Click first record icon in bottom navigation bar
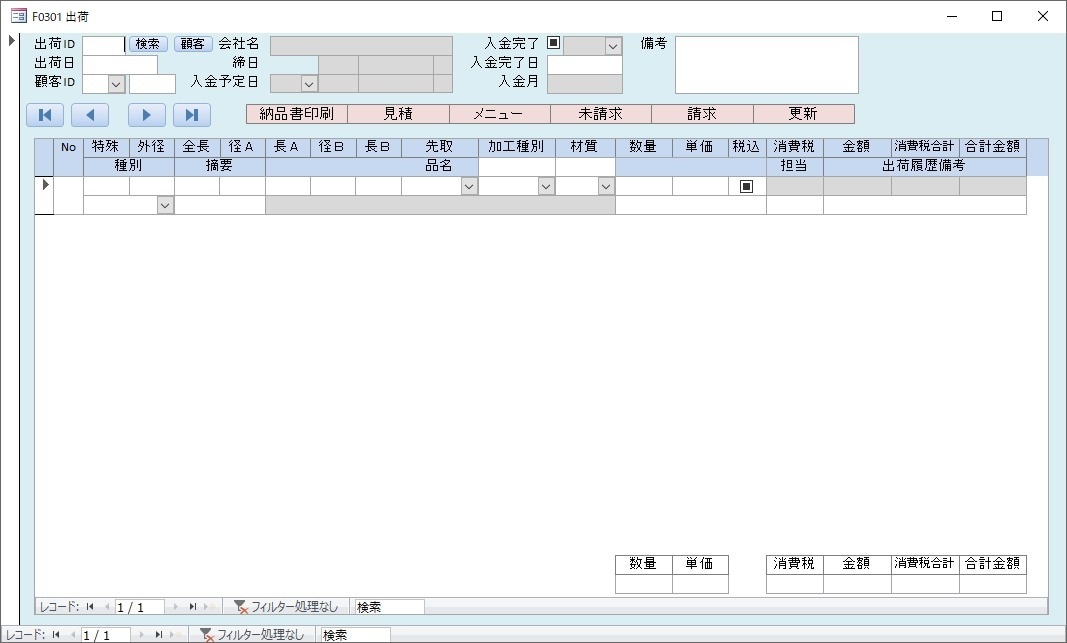The image size is (1067, 643). pyautogui.click(x=56, y=635)
